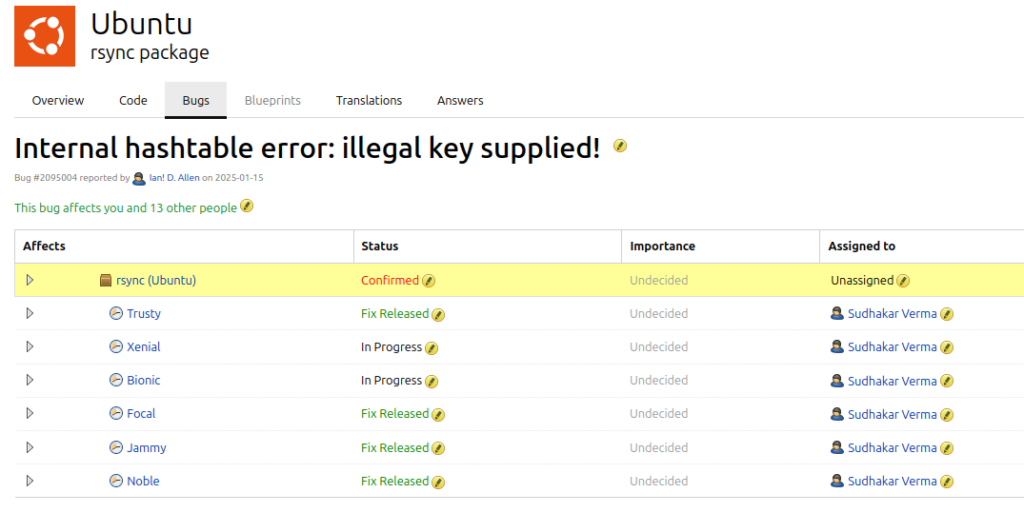Image resolution: width=1024 pixels, height=513 pixels.
Task: Expand the rsync (Ubuntu) row
Action: pyautogui.click(x=30, y=280)
